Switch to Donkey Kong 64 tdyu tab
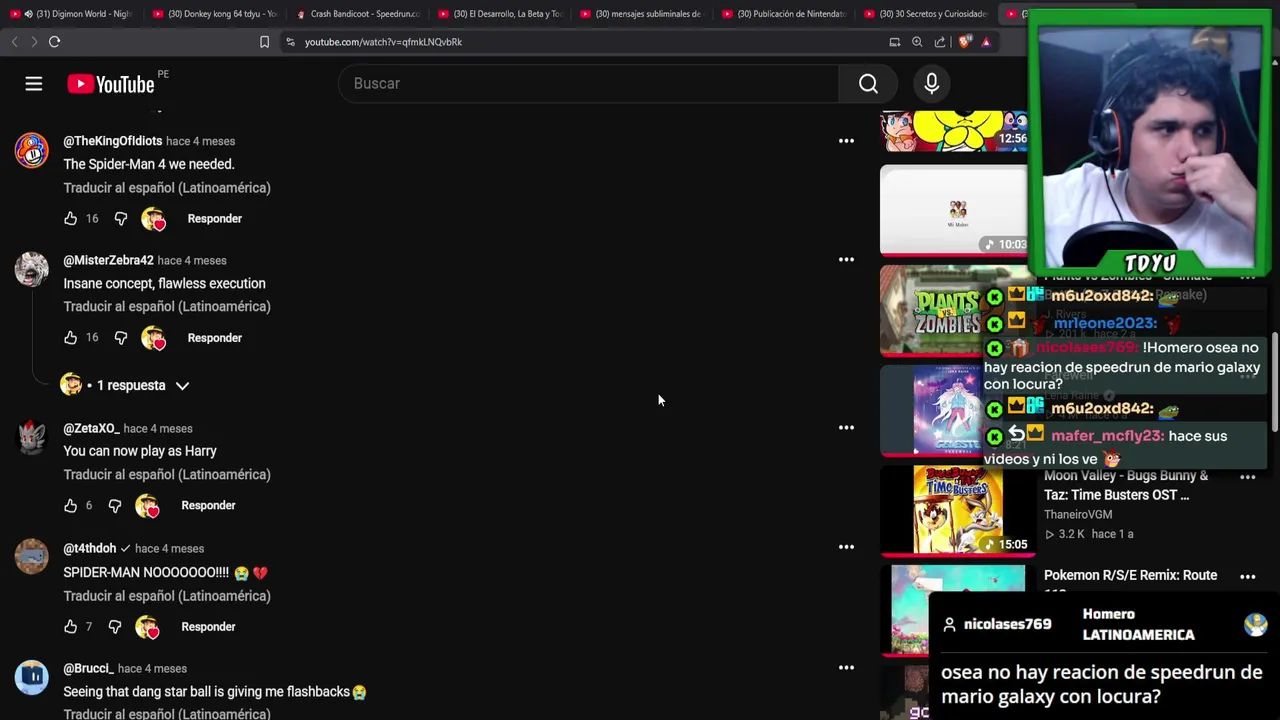 (215, 14)
